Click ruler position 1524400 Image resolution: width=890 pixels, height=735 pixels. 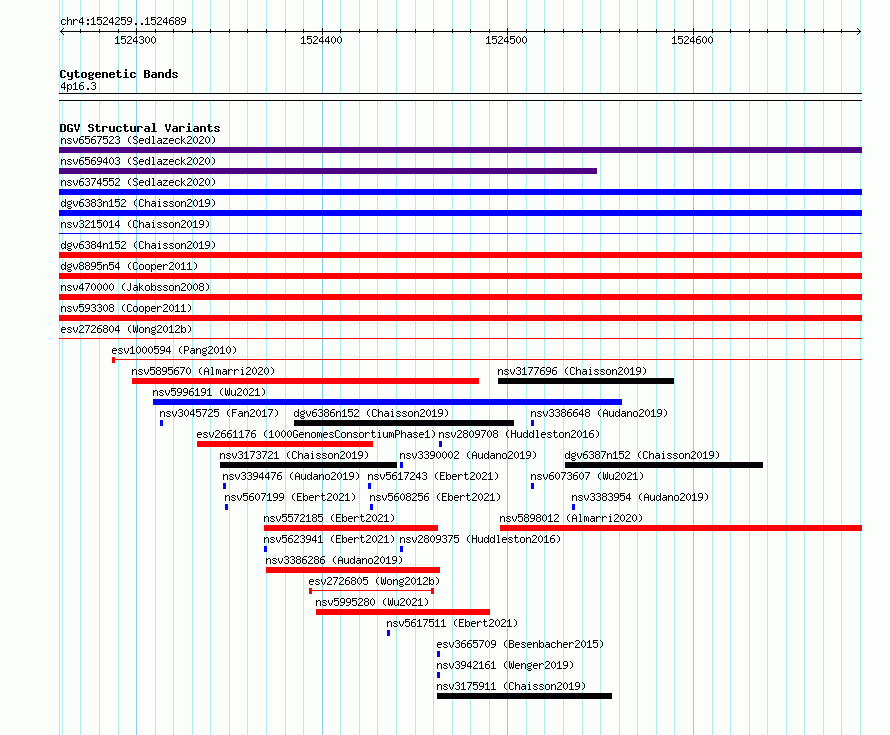[321, 40]
